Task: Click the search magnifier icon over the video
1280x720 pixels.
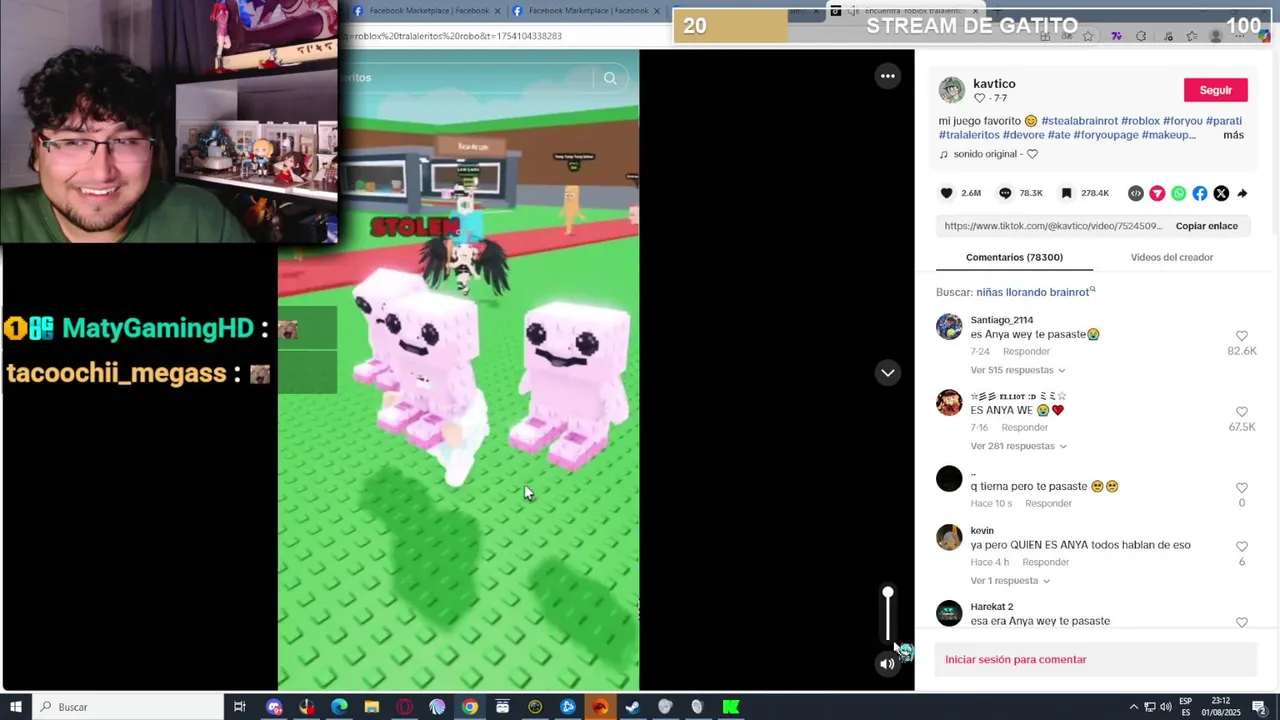Action: coord(610,78)
